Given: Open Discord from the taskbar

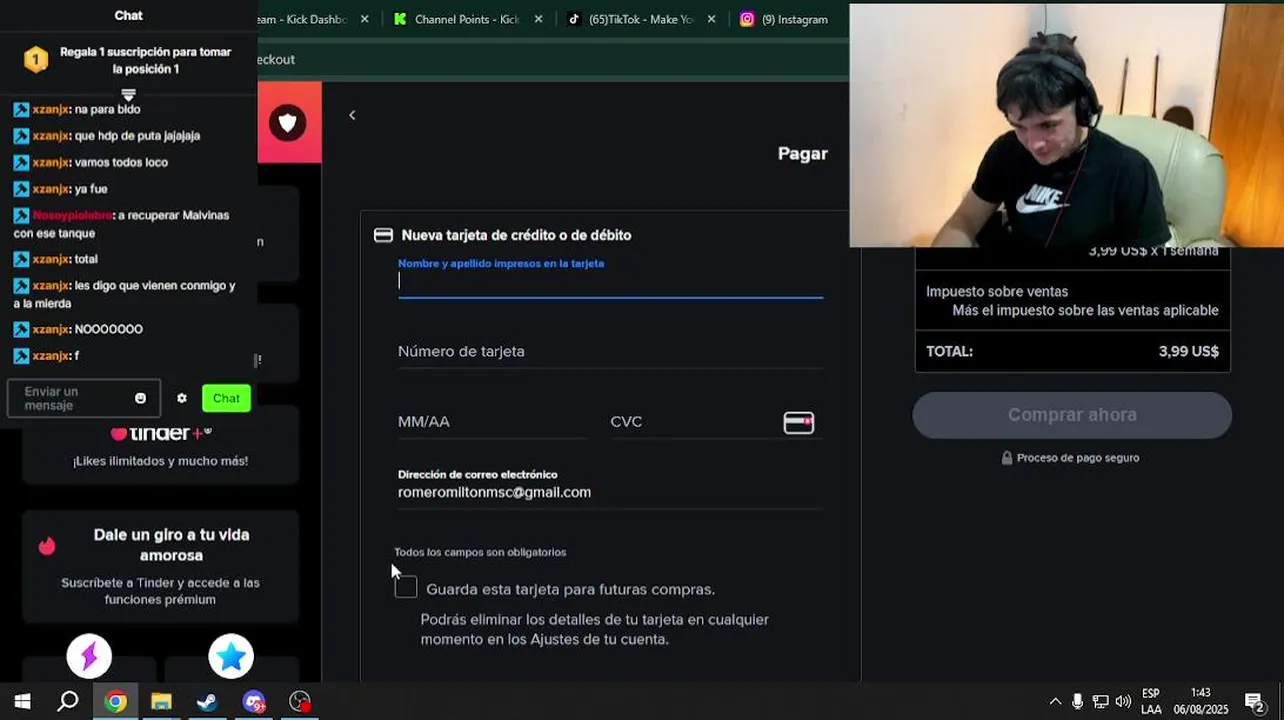Looking at the screenshot, I should pos(254,702).
